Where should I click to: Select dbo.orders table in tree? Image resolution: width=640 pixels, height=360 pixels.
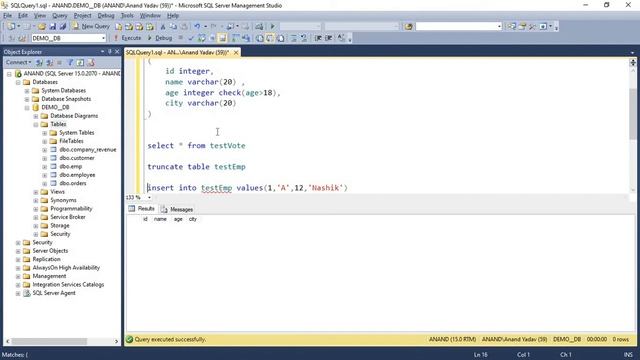pos(73,183)
